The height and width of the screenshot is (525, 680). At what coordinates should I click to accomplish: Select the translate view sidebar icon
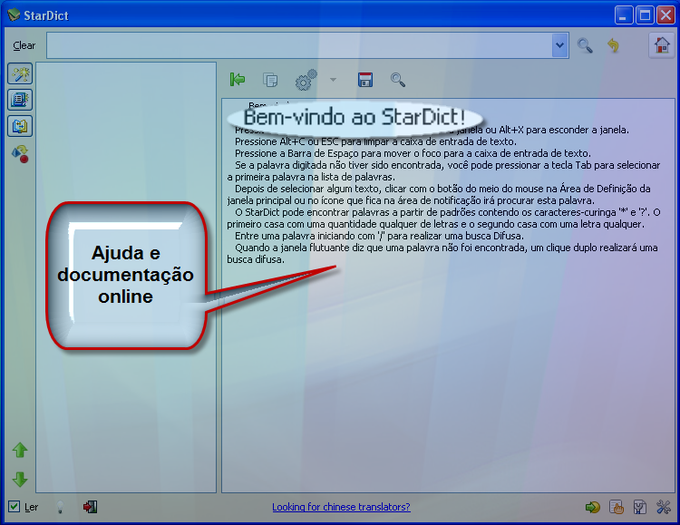[x=20, y=127]
